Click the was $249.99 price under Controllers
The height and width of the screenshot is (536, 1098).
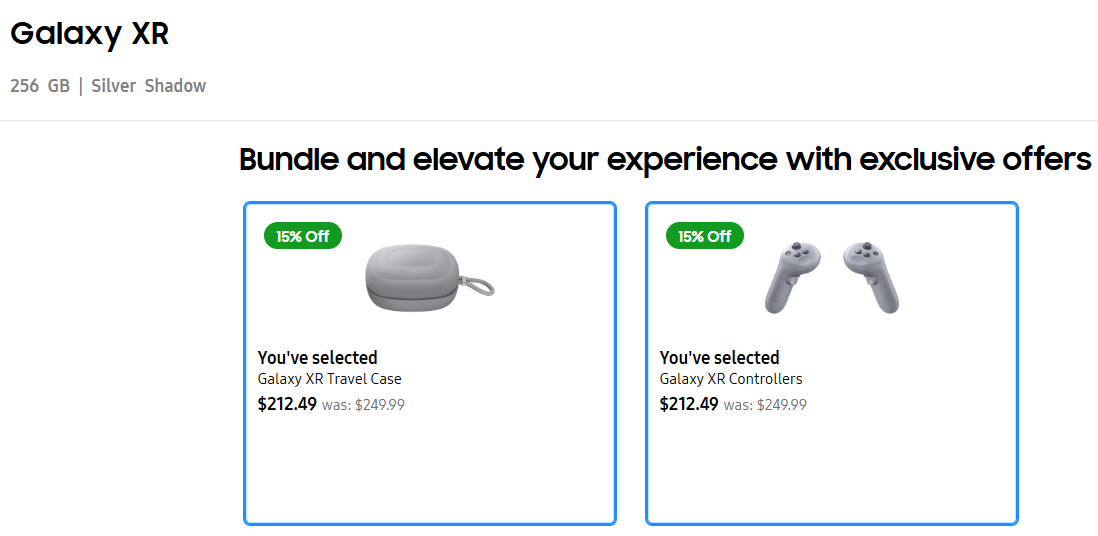[766, 405]
